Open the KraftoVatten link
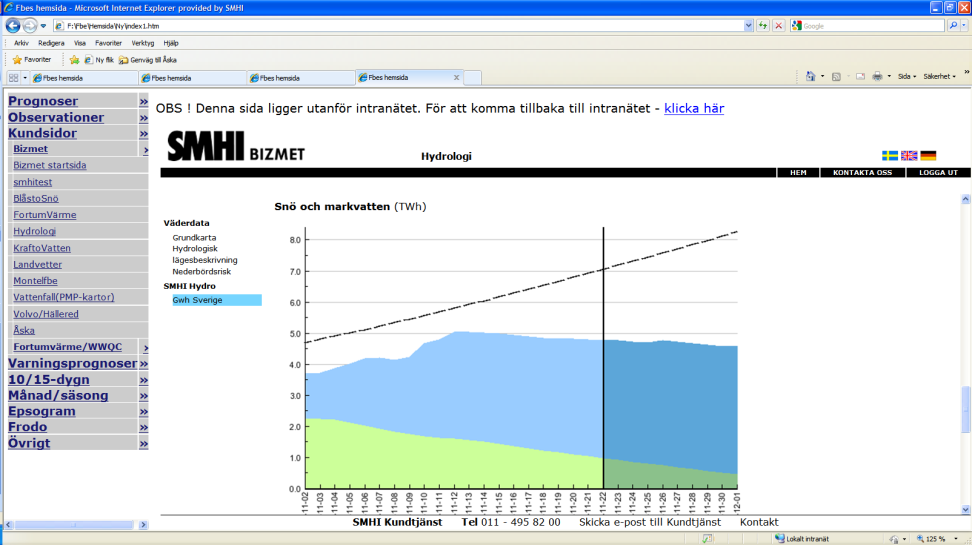 pos(42,247)
